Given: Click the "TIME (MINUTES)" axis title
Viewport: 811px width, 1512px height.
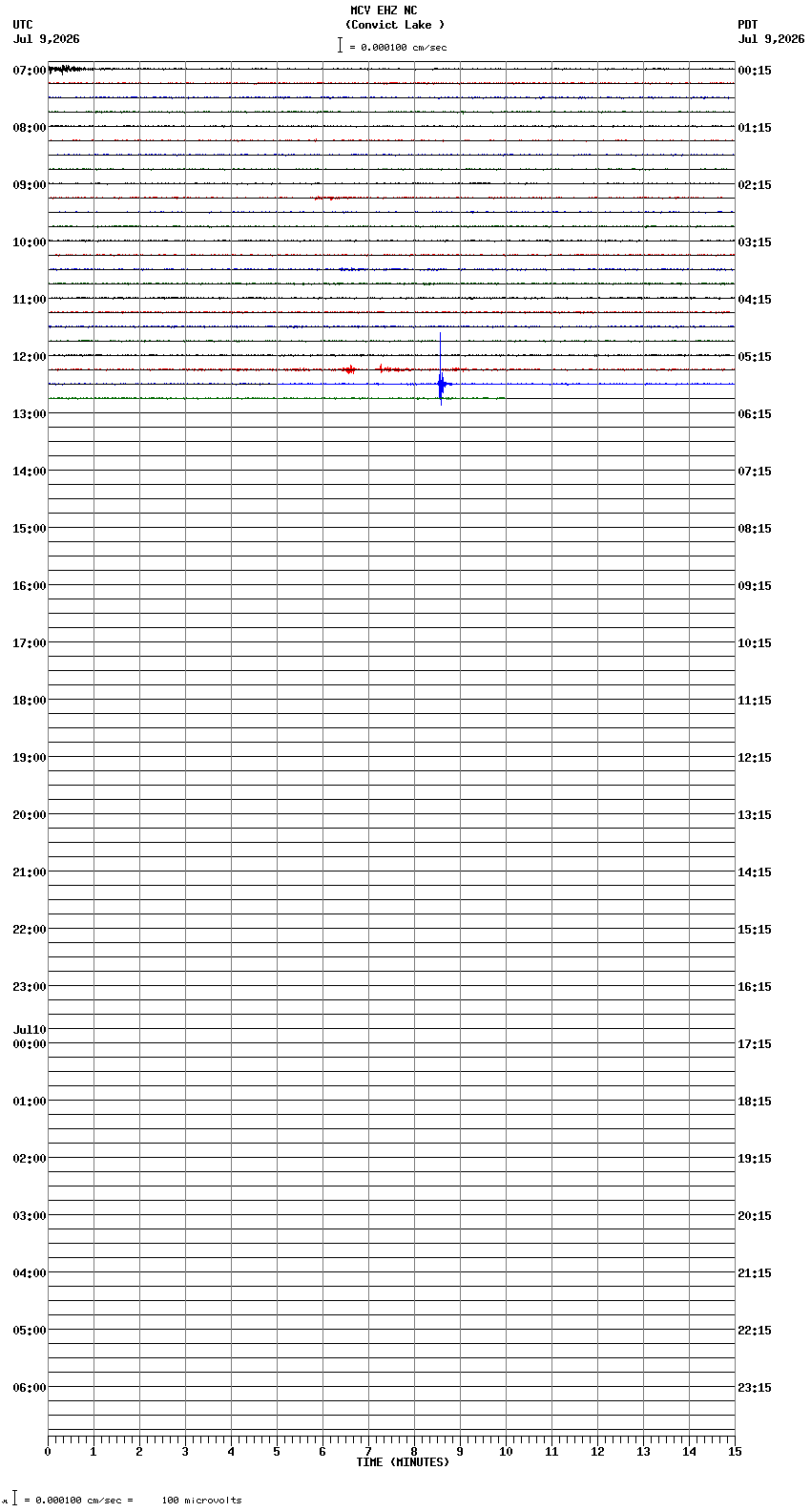Looking at the screenshot, I should [x=403, y=1462].
